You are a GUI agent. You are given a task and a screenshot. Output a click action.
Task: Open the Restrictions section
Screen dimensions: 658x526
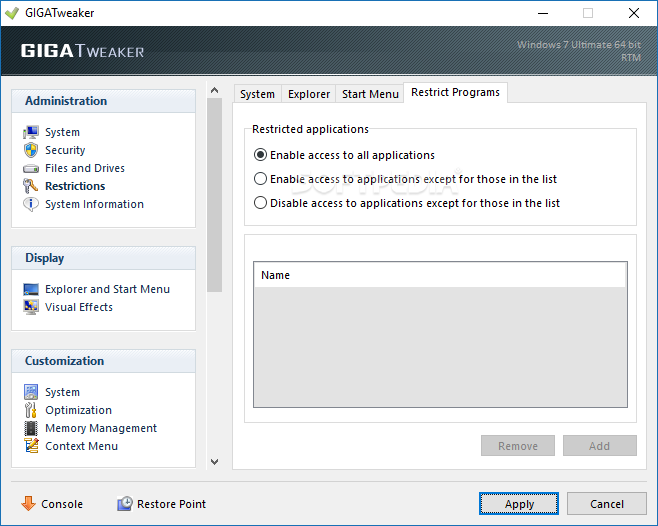pos(75,186)
